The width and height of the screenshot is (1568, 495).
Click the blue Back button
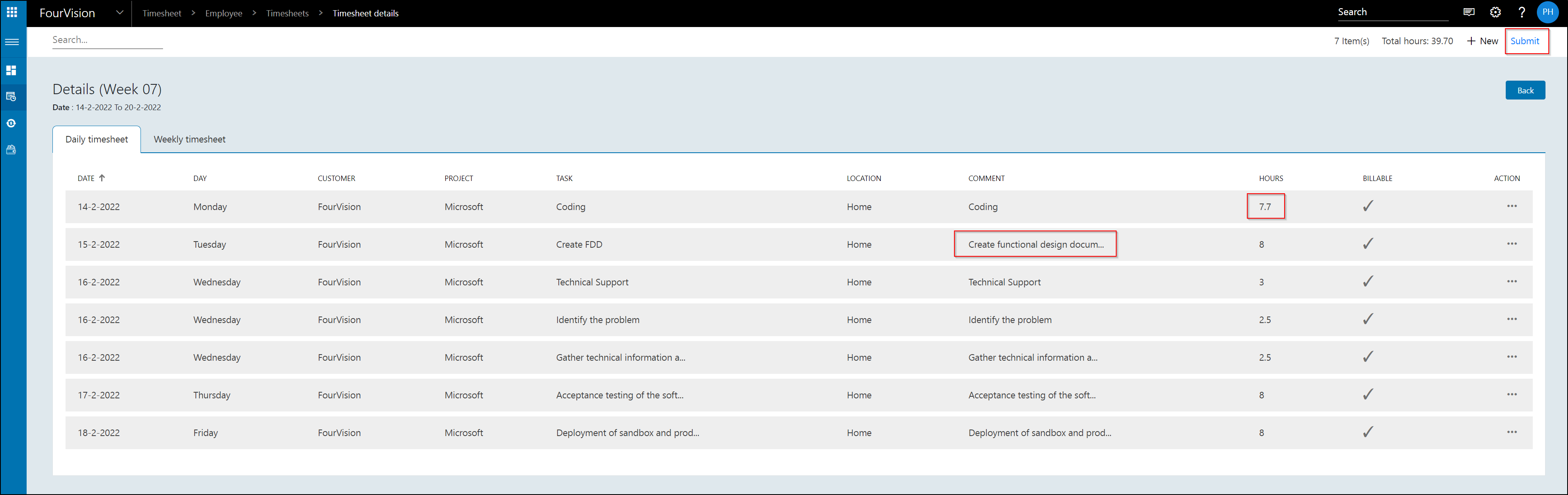[1525, 90]
